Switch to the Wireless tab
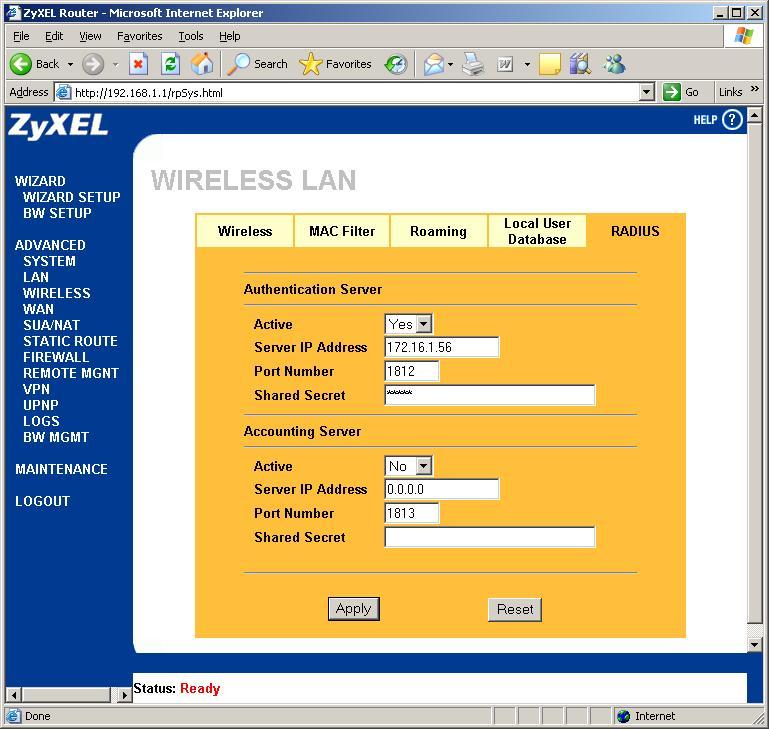769x729 pixels. tap(245, 231)
